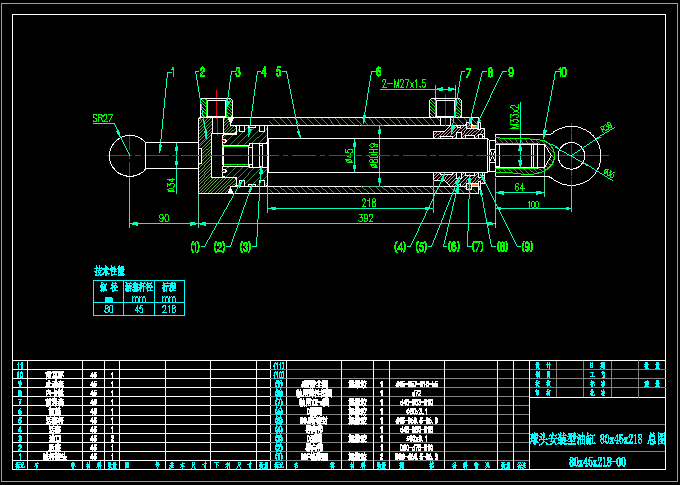Click the value 80 in specification table
680x485 pixels.
[x=108, y=309]
